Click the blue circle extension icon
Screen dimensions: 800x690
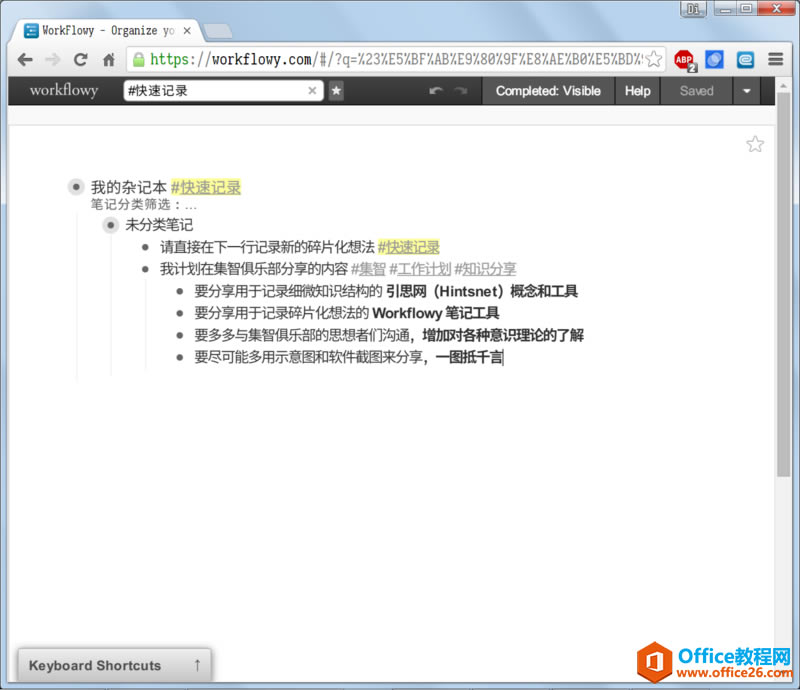pos(714,60)
